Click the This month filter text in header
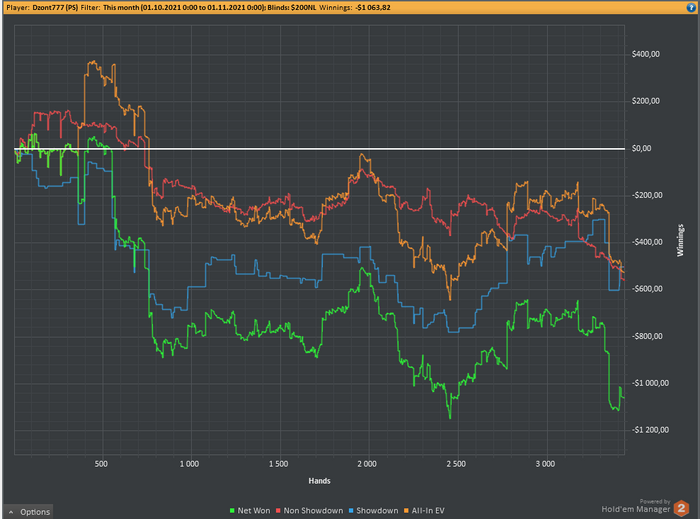Screen dimensions: 700x519 pos(184,7)
